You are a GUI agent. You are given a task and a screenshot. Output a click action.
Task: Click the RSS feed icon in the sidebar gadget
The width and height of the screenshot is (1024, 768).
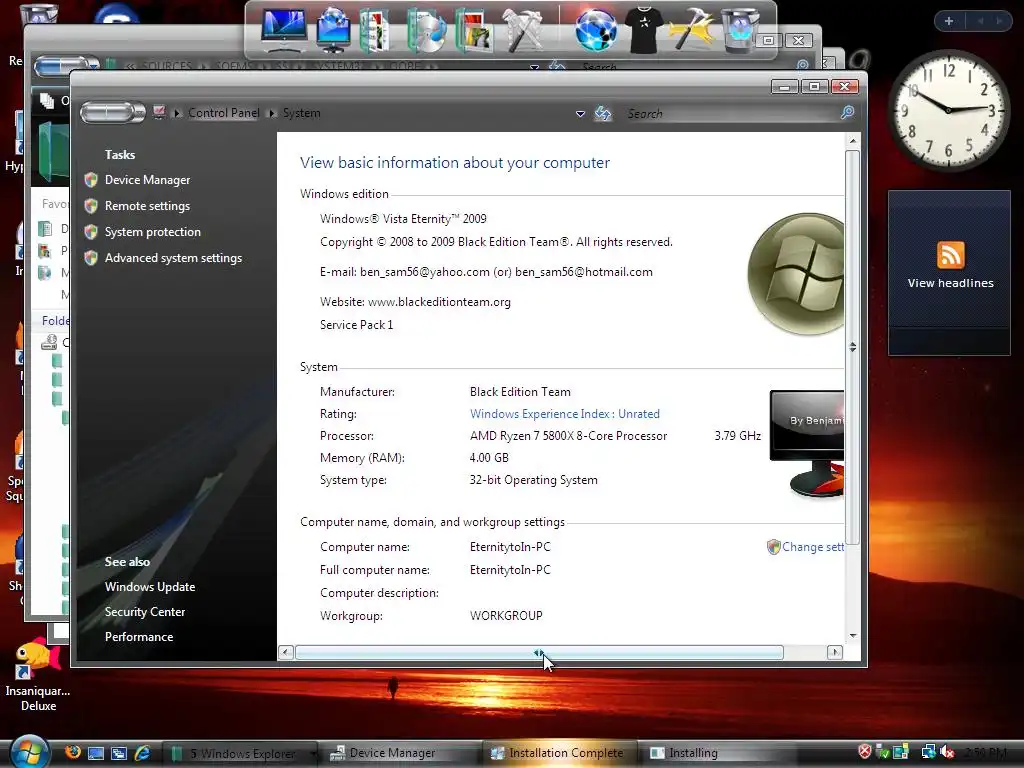coord(950,255)
